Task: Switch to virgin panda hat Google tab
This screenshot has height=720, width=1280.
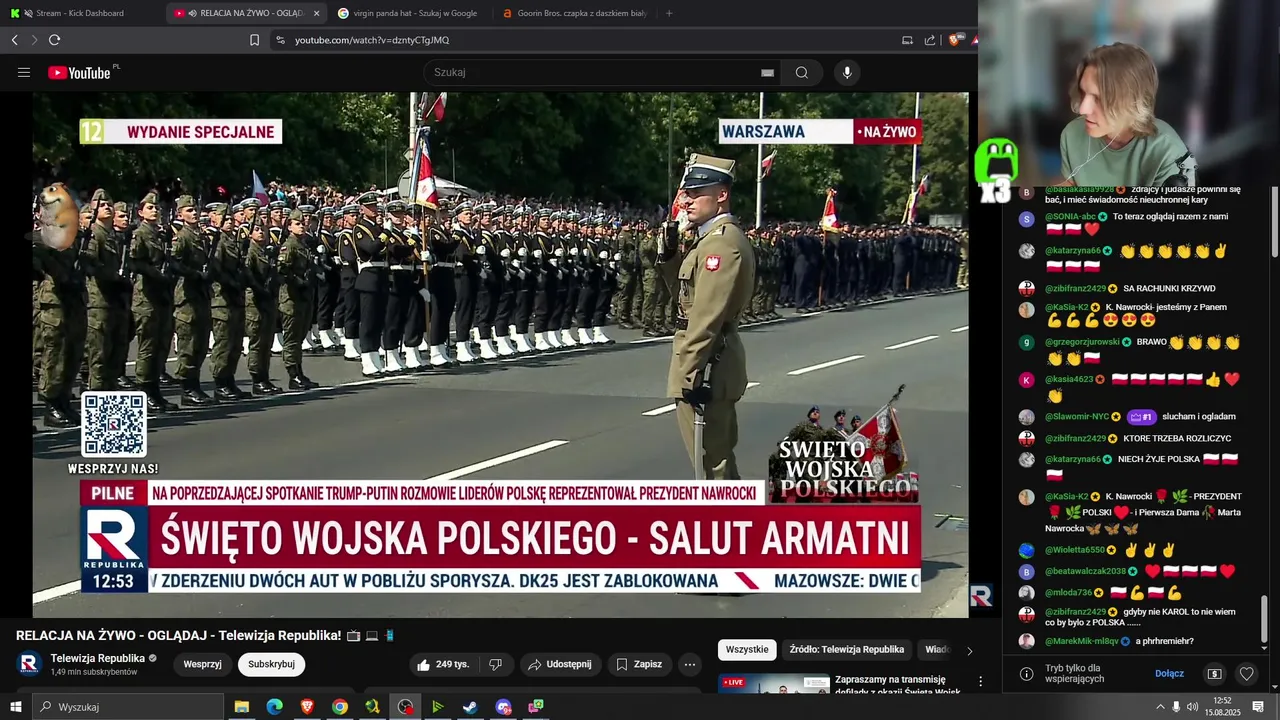Action: (410, 13)
